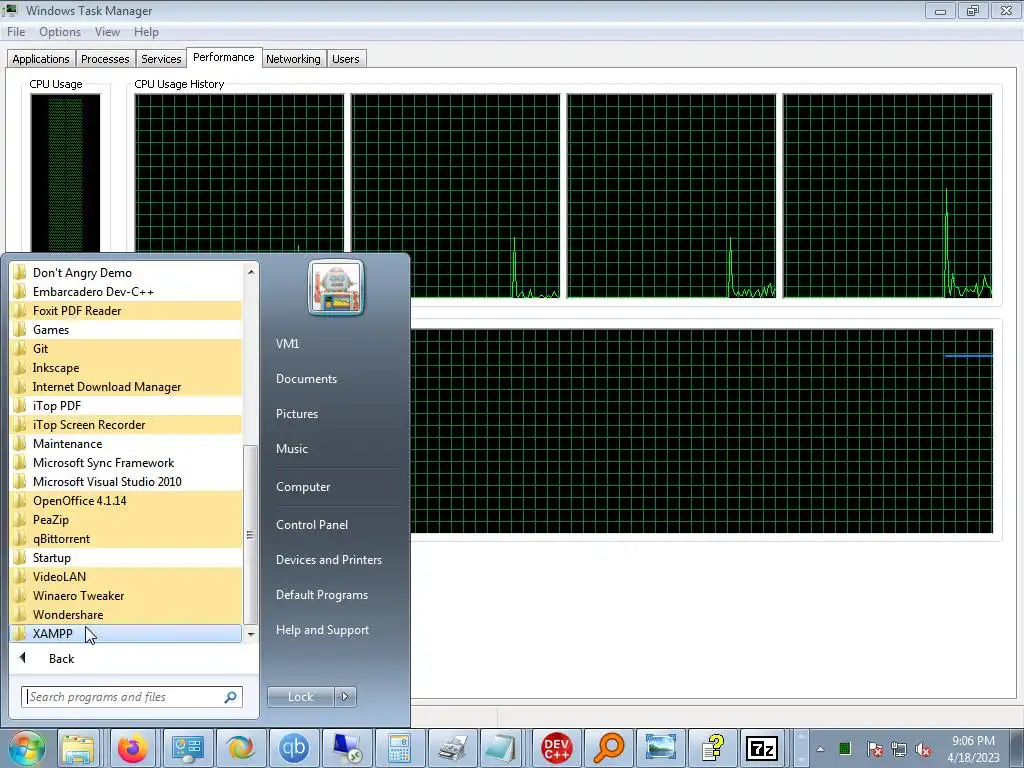The image size is (1024, 768).
Task: Open the Control Panel taskbar icon
Action: 187,748
